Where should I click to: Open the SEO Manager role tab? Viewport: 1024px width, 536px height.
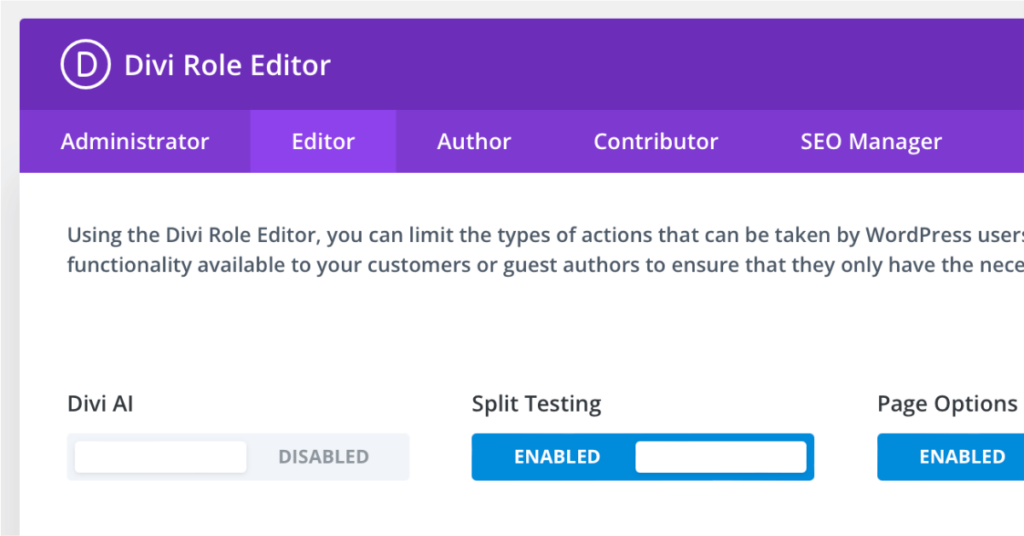[x=871, y=141]
